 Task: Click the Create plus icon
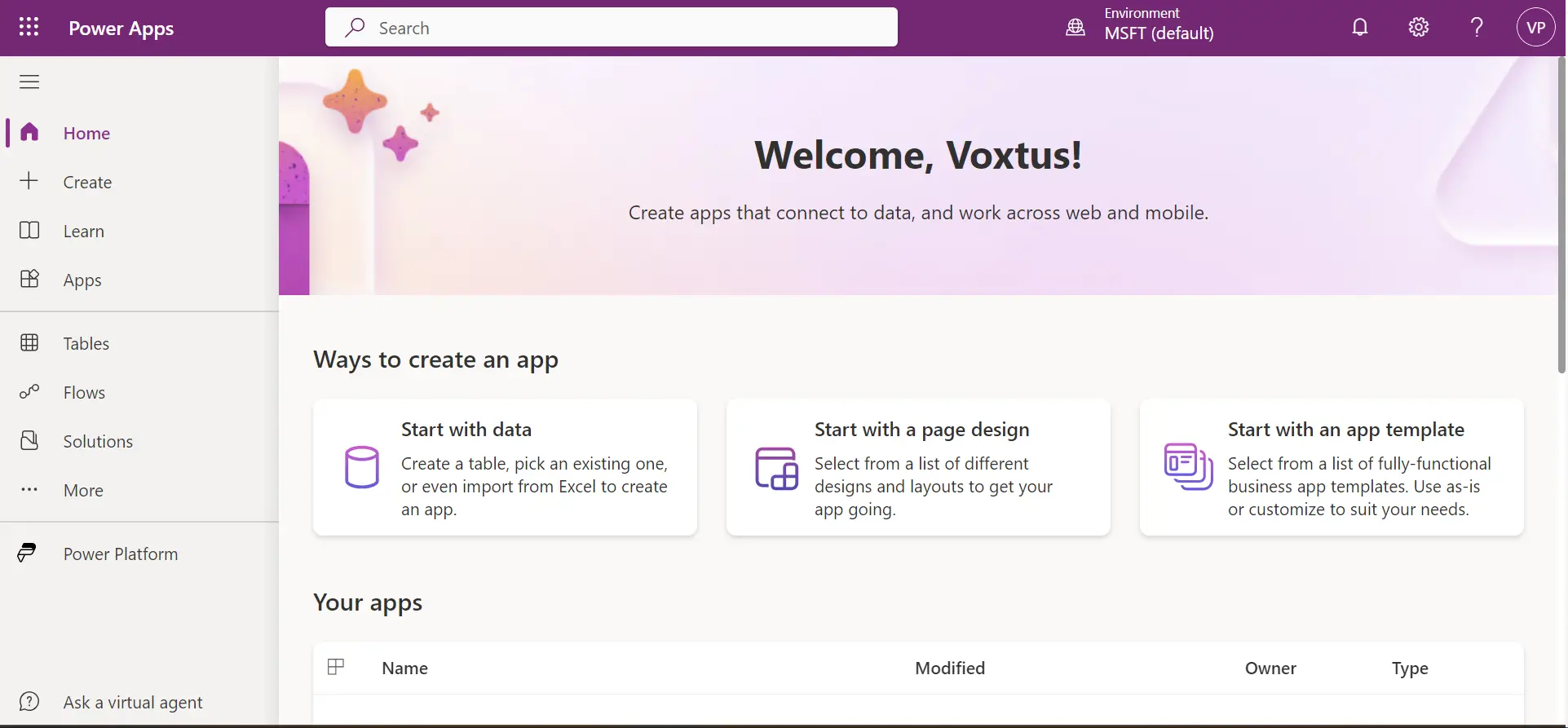point(29,181)
